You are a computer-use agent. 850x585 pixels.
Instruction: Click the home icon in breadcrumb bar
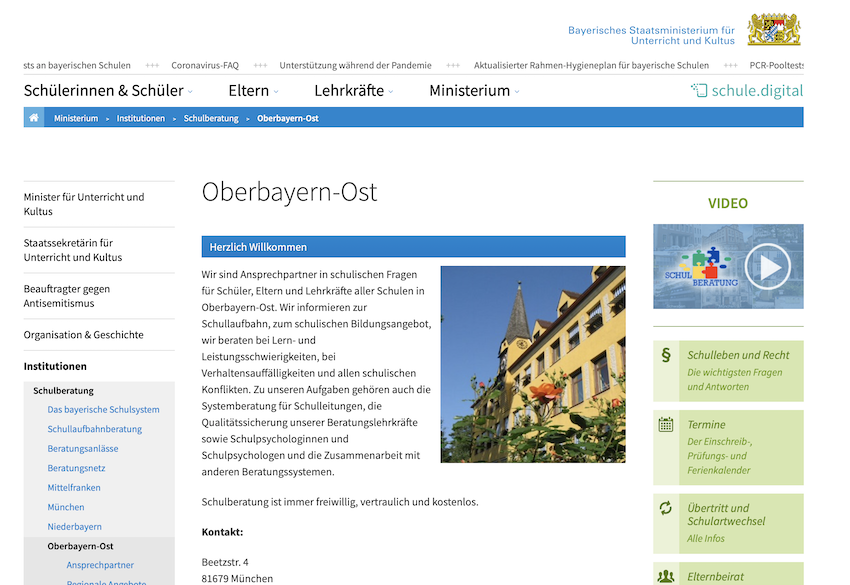tap(34, 118)
